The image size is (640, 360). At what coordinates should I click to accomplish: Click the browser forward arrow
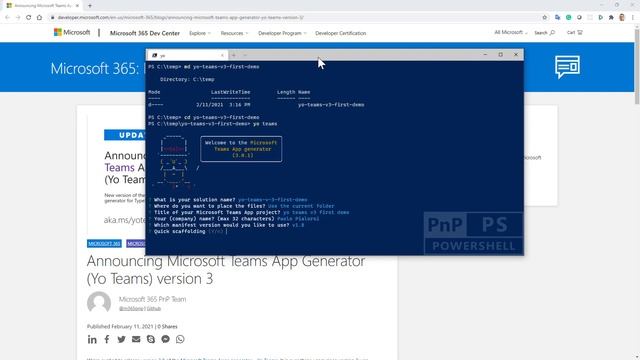tap(18, 18)
